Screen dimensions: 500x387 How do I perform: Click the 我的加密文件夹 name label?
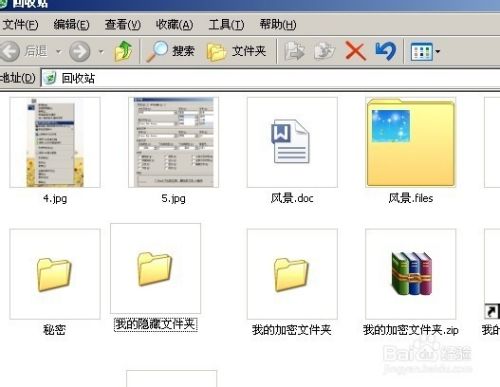coord(292,330)
